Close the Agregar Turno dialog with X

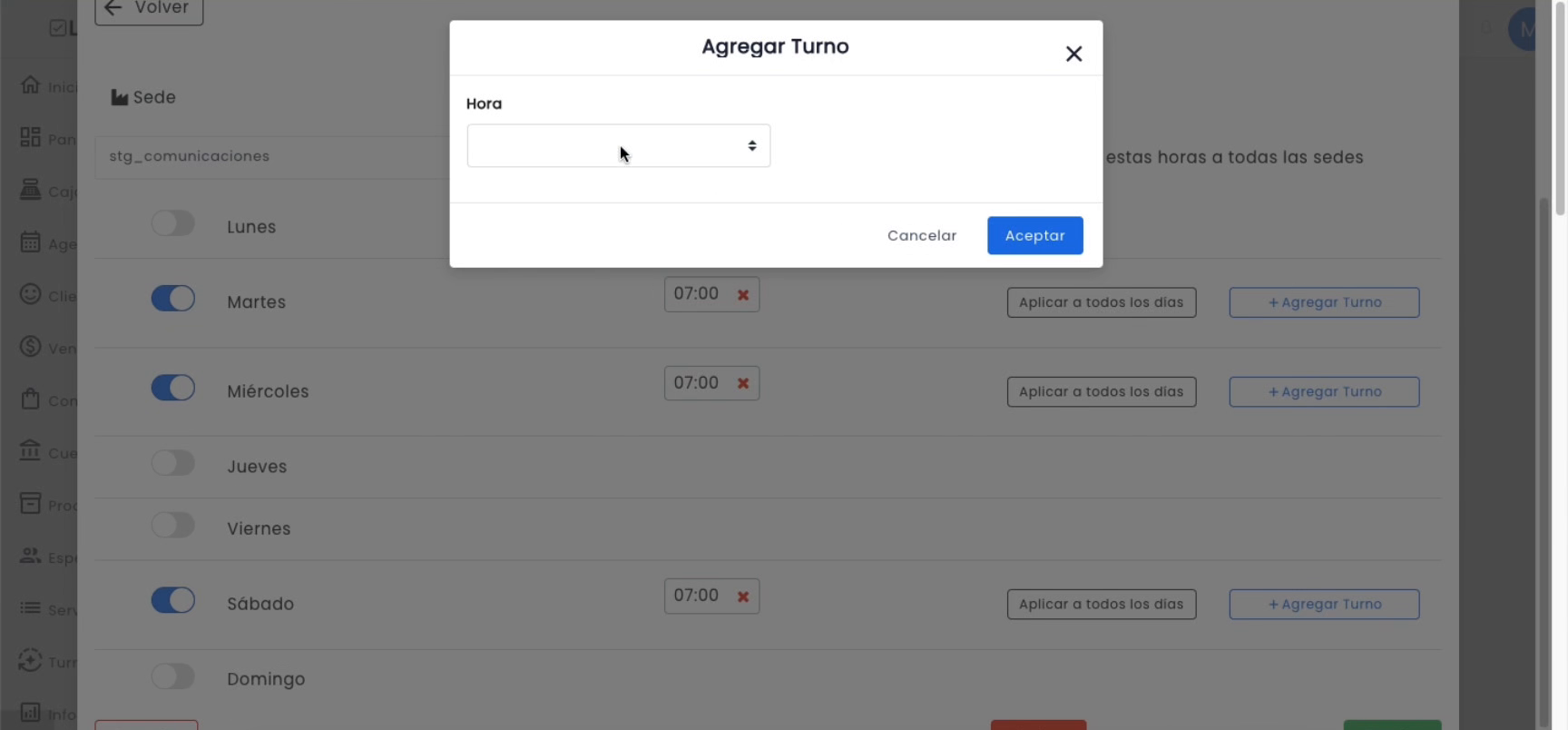(1073, 54)
